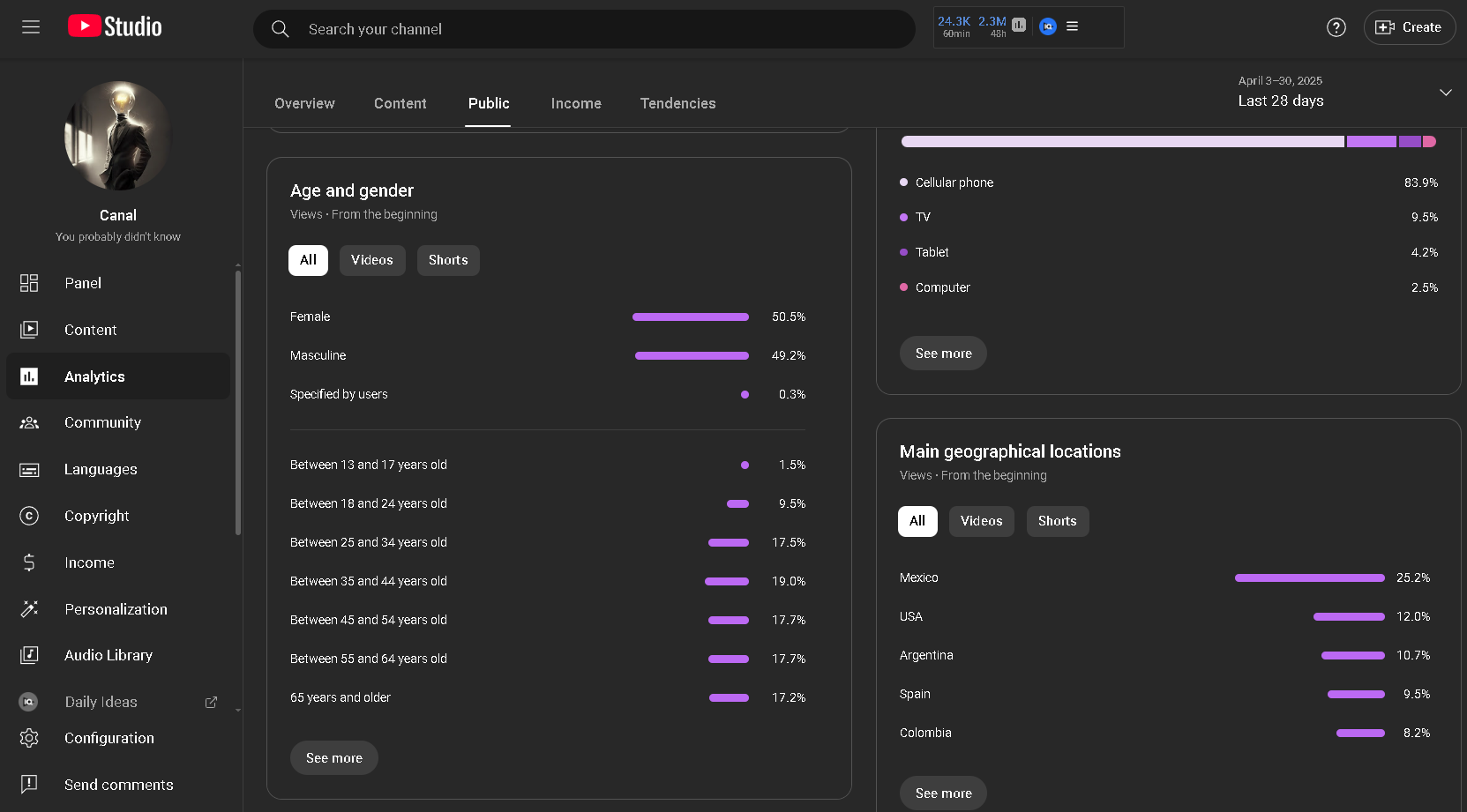Click the USA location row
The width and height of the screenshot is (1467, 812).
[1164, 616]
